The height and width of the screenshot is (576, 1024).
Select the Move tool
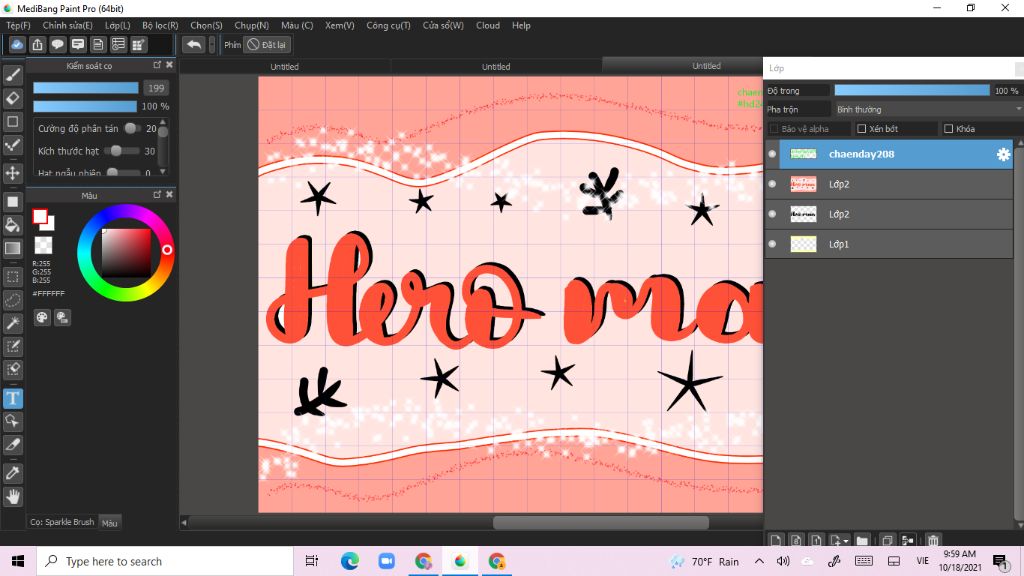point(12,173)
